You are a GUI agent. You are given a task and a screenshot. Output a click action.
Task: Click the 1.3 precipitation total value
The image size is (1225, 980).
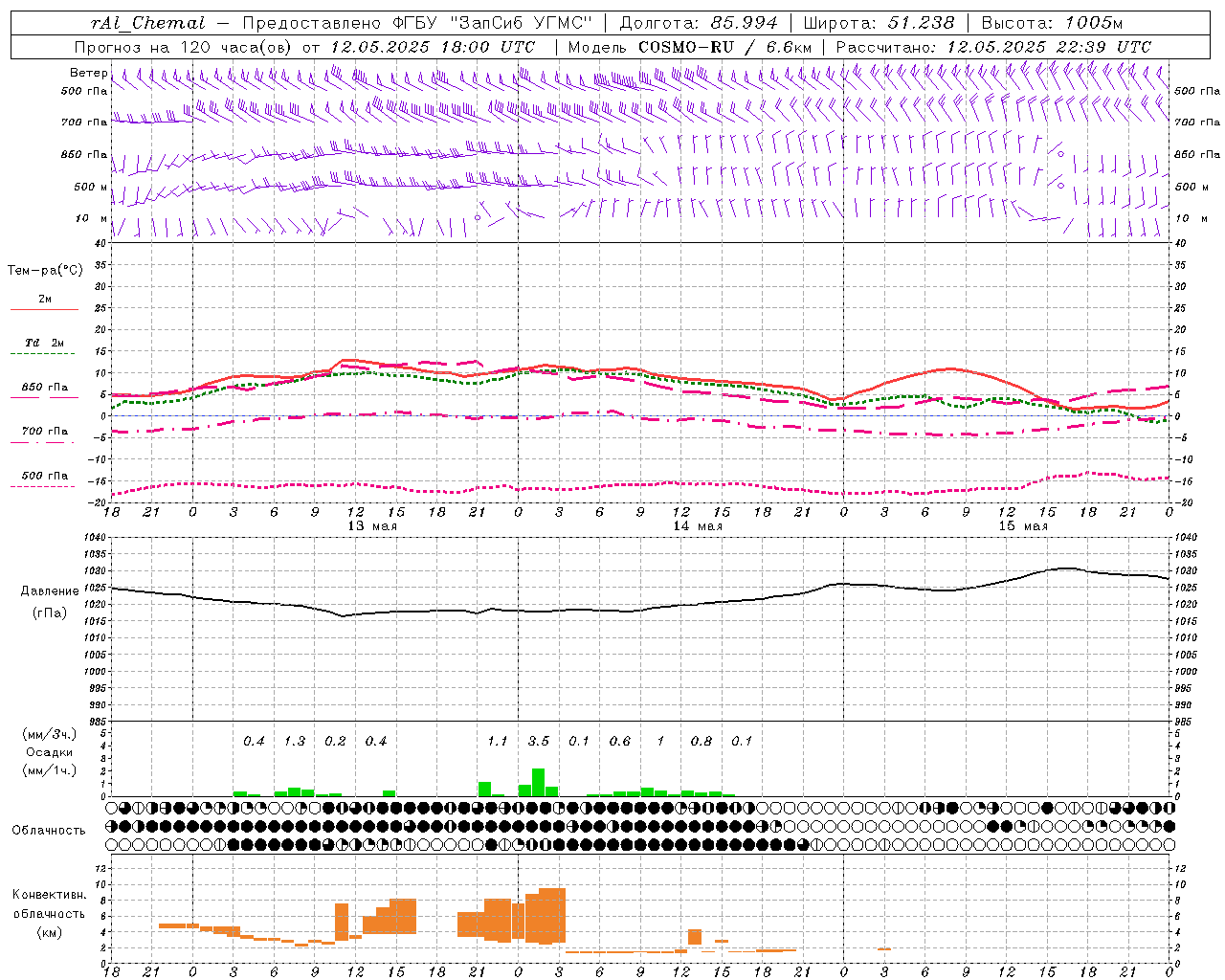pos(295,742)
